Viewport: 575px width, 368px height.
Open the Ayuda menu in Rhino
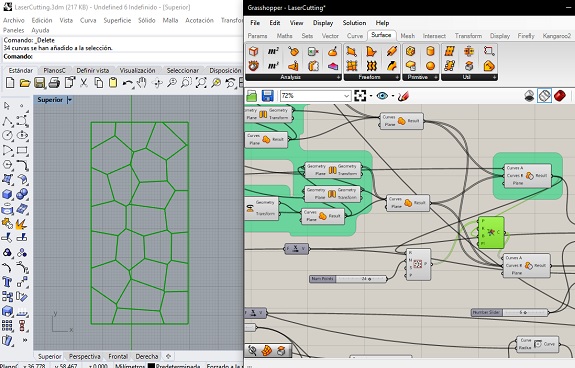(40, 30)
